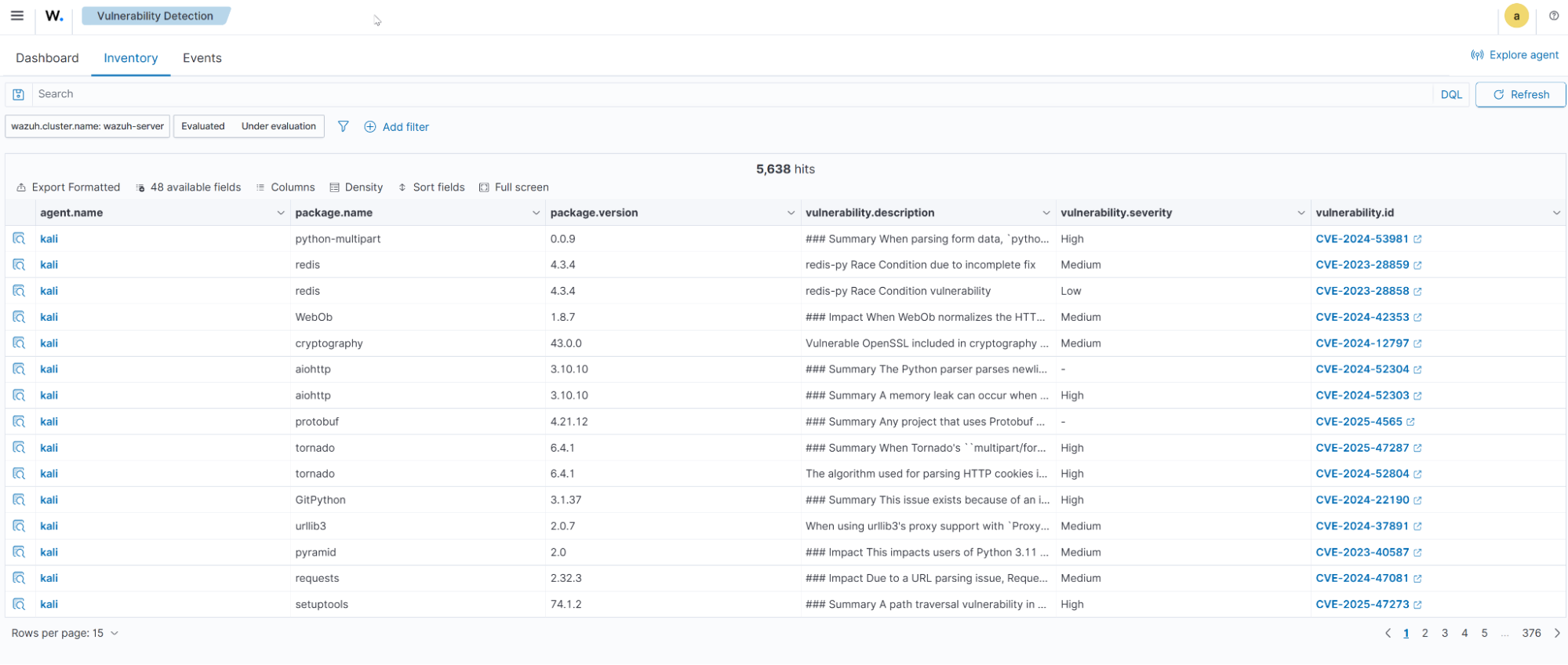This screenshot has height=665, width=1568.
Task: Click the Wazuh home logo
Action: [54, 16]
